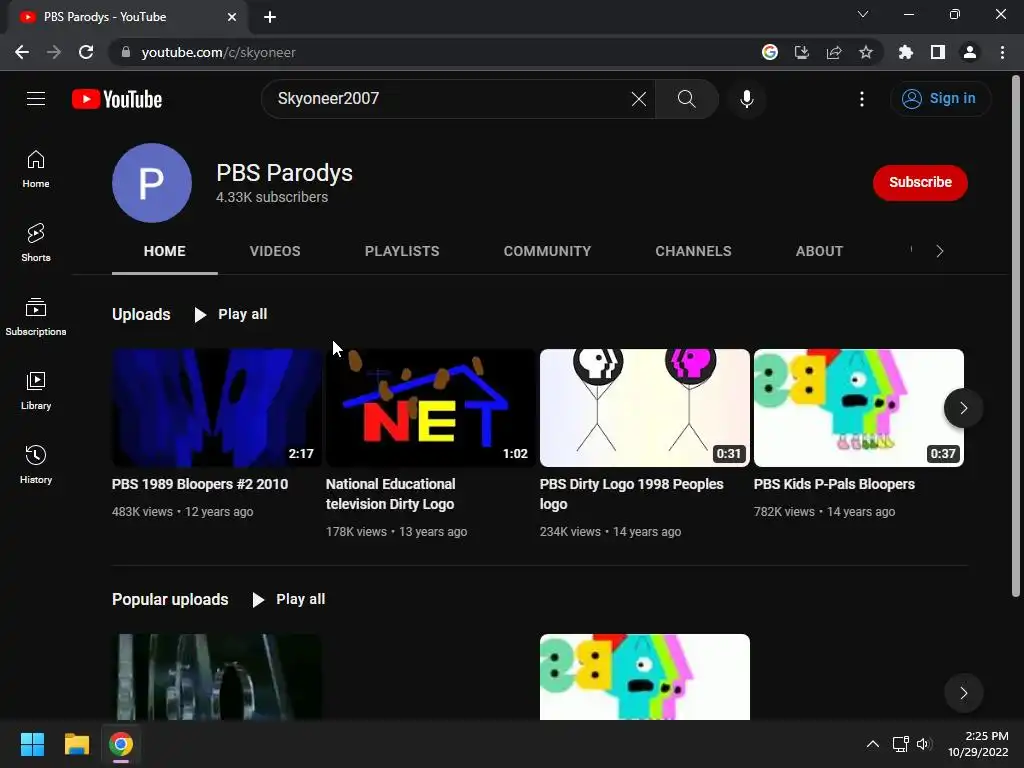Image resolution: width=1024 pixels, height=768 pixels.
Task: Open Chrome three-dot menu
Action: 1002,52
